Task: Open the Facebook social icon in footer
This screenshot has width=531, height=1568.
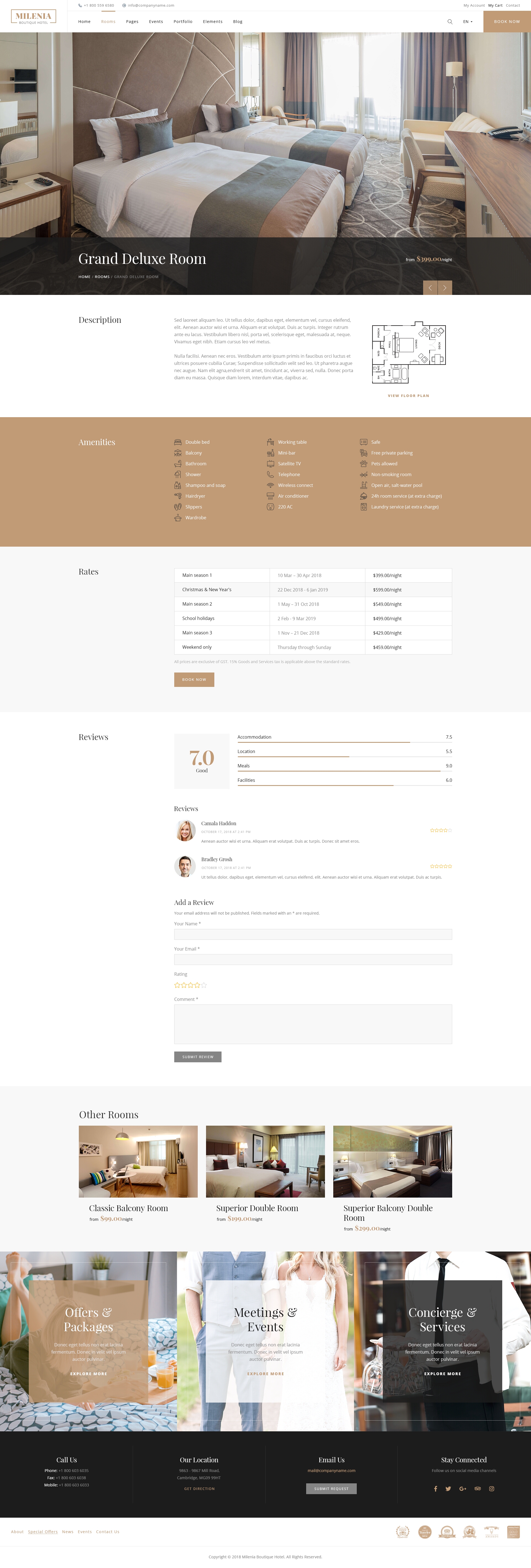Action: (436, 1488)
